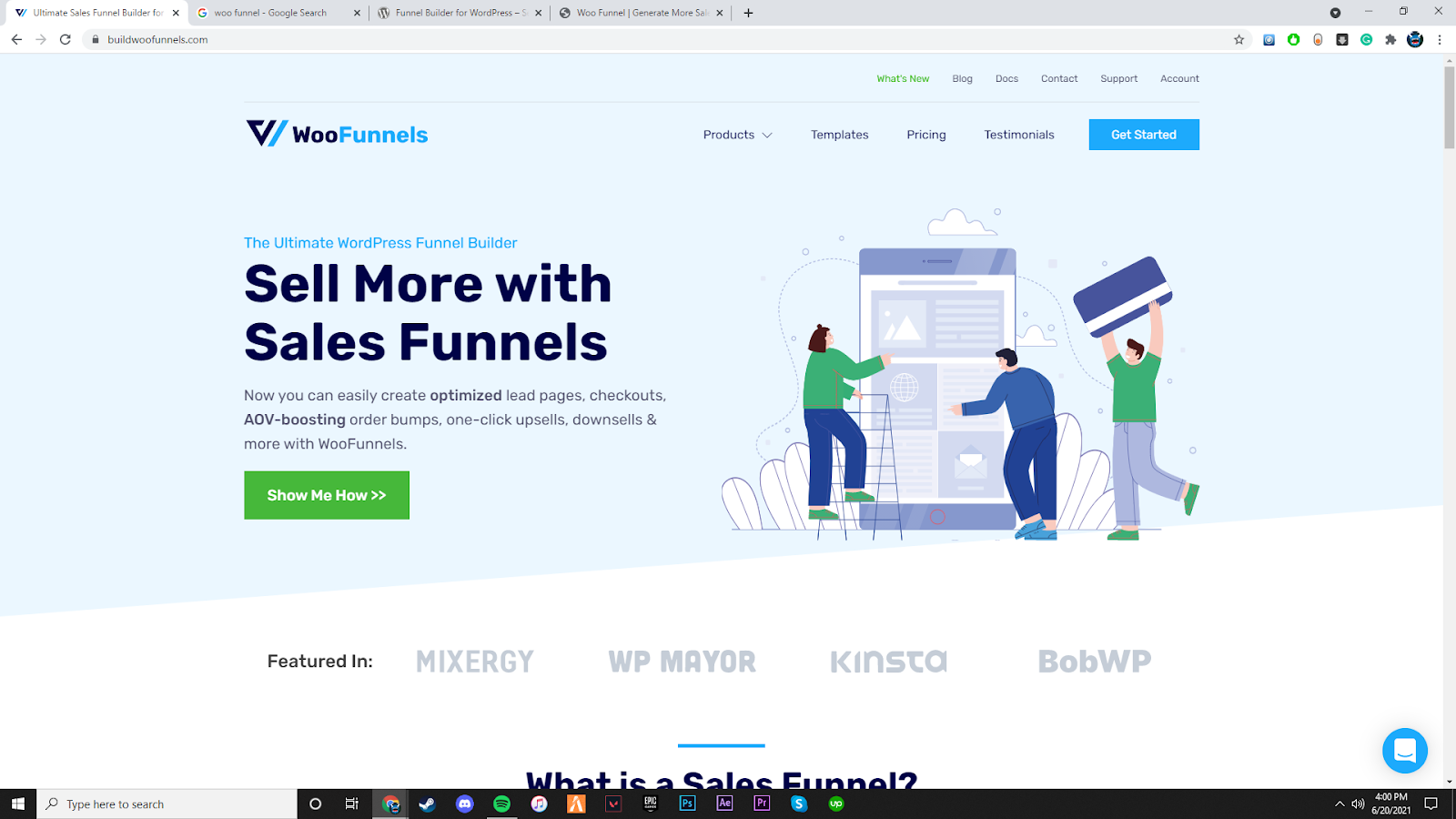Click the MIXERGY featured logo

tap(475, 662)
